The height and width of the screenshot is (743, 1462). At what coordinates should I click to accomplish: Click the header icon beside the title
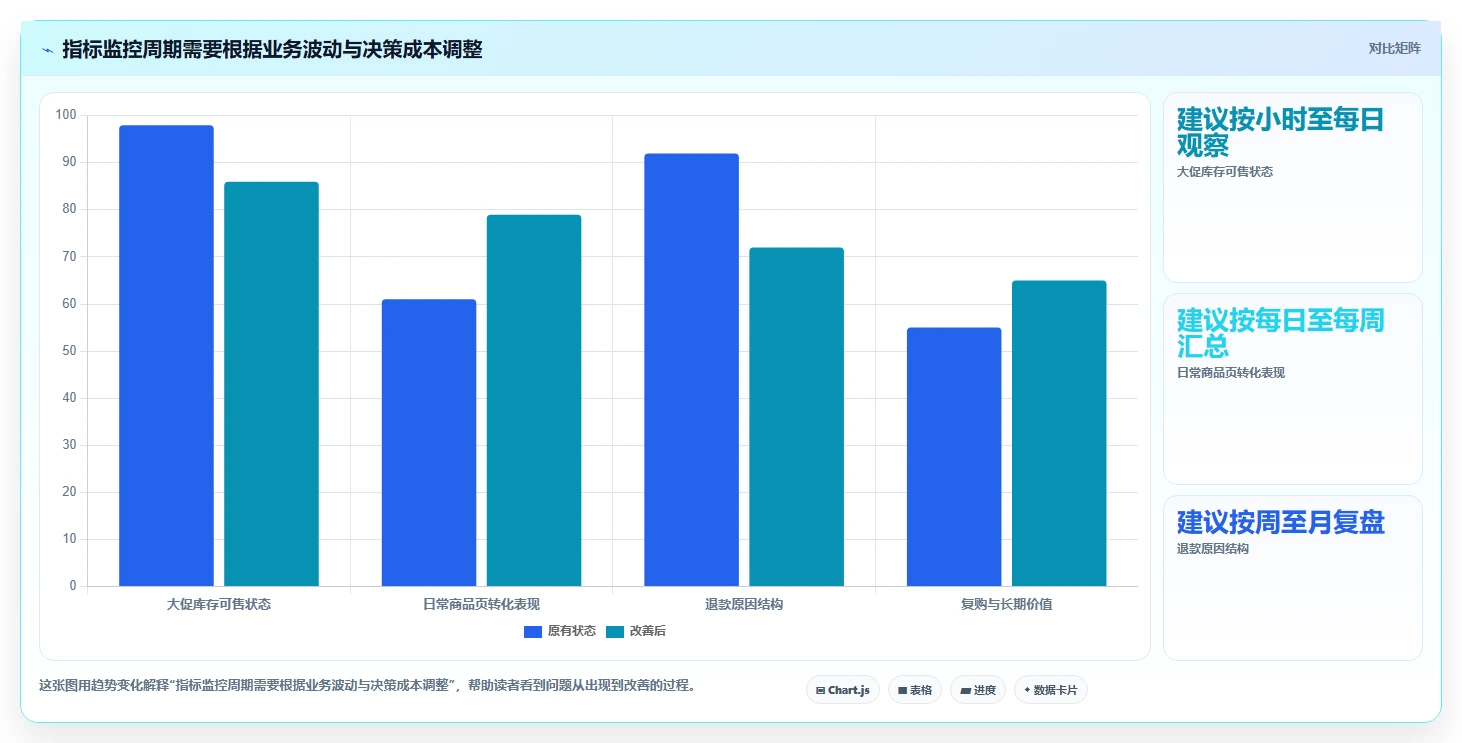48,50
